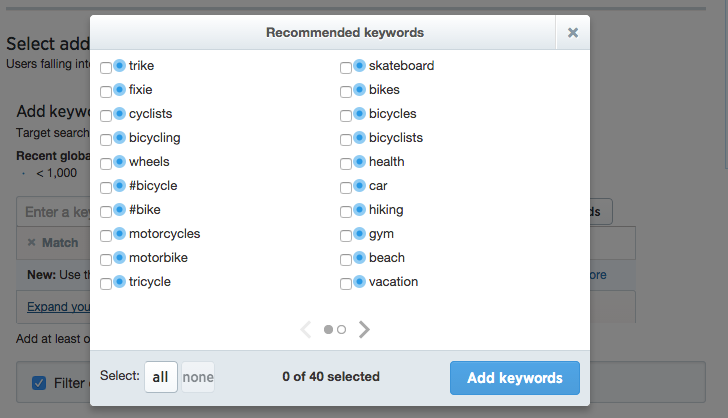Click the blue indicator dot next to skateboard
Screen dimensions: 728x418
359,65
